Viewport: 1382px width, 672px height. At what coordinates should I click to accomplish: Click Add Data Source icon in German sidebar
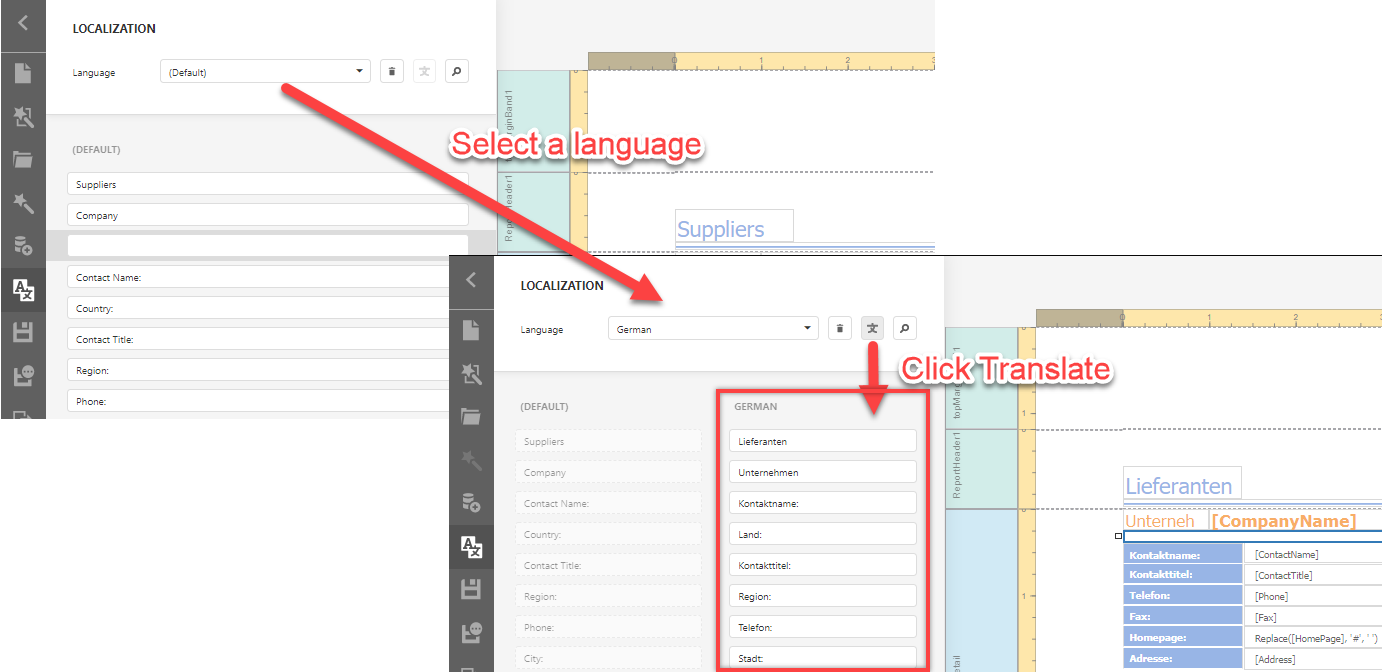pyautogui.click(x=471, y=503)
